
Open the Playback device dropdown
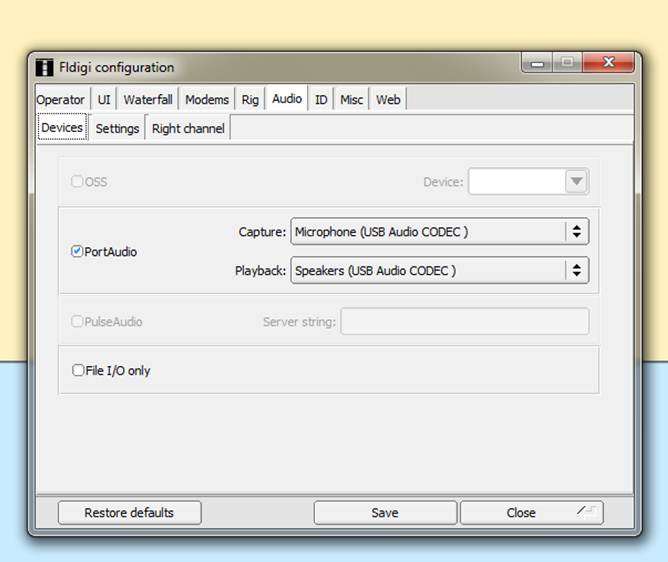tap(439, 271)
